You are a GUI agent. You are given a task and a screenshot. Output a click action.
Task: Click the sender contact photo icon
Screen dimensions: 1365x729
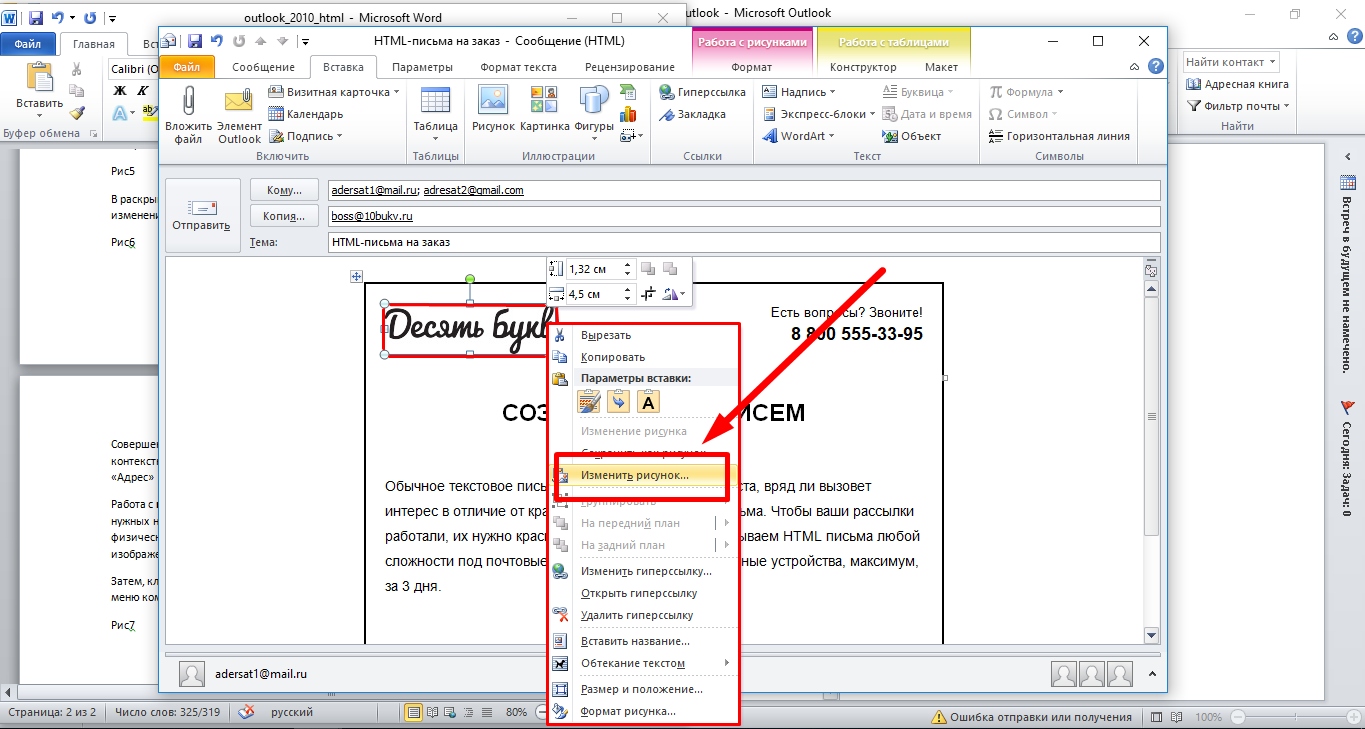click(192, 674)
